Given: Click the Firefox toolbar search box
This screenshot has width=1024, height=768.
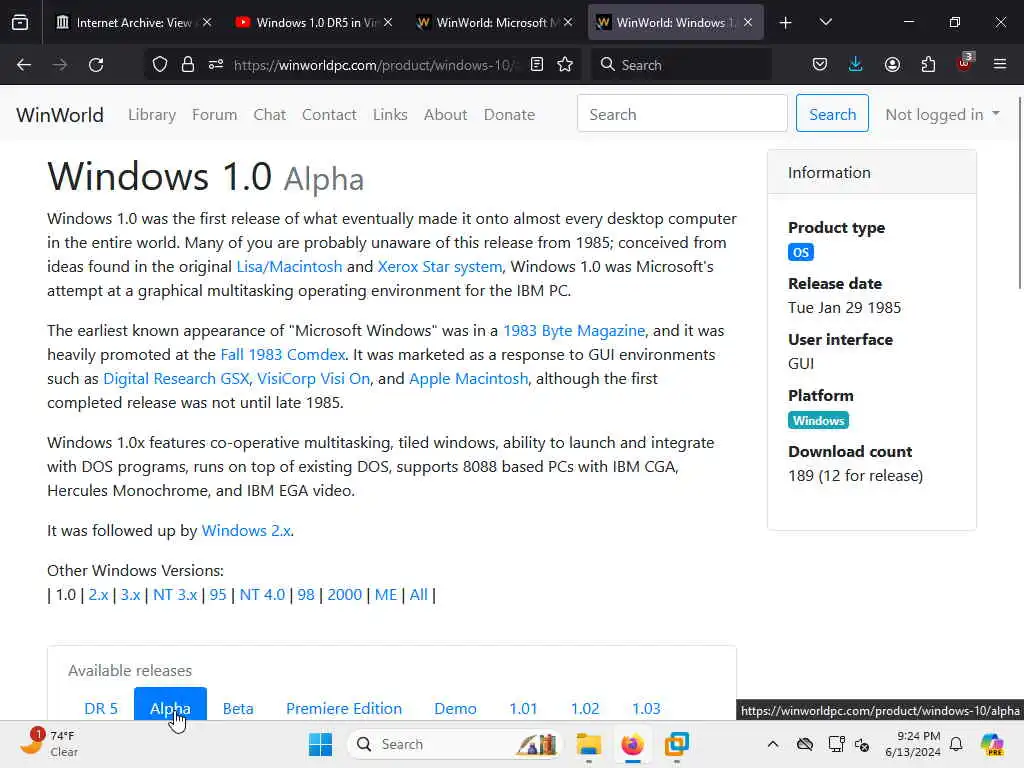Looking at the screenshot, I should (x=682, y=65).
